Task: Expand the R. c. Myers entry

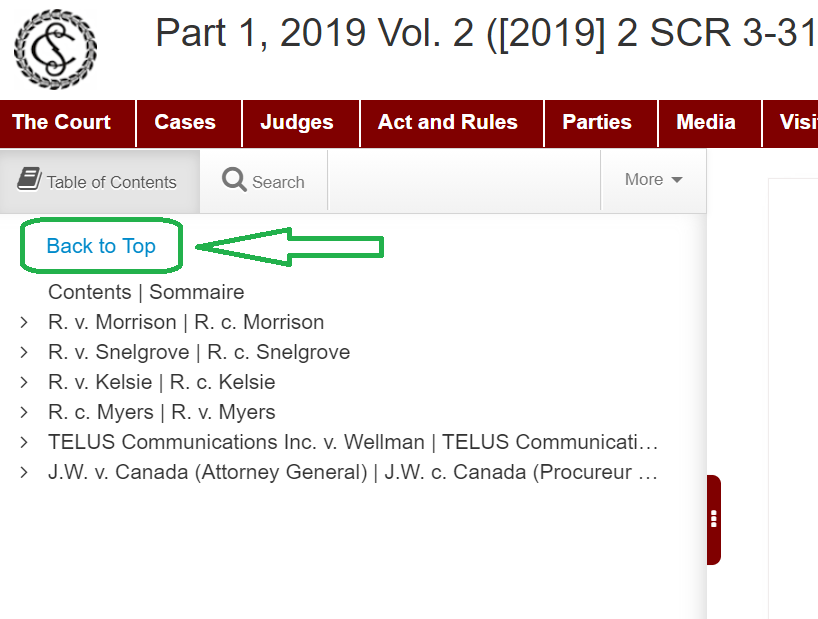Action: click(24, 413)
